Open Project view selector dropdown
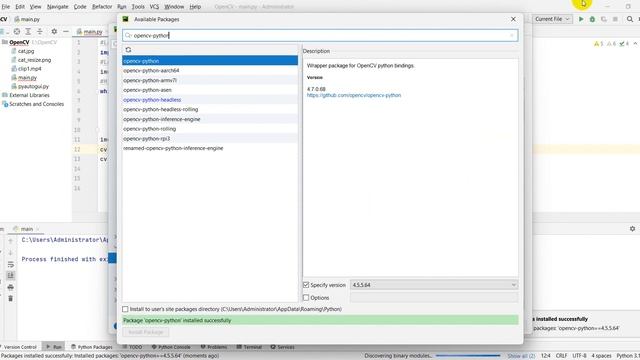 point(3,31)
